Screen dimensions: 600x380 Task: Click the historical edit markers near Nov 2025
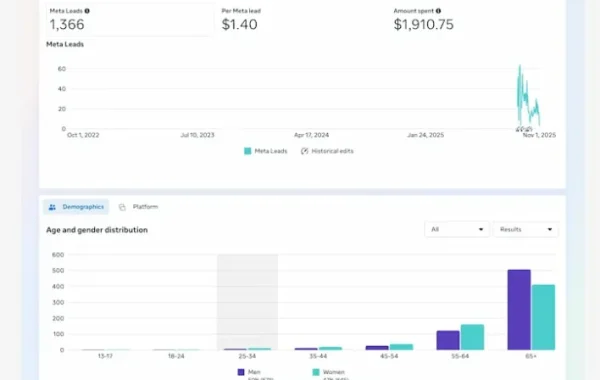(524, 129)
